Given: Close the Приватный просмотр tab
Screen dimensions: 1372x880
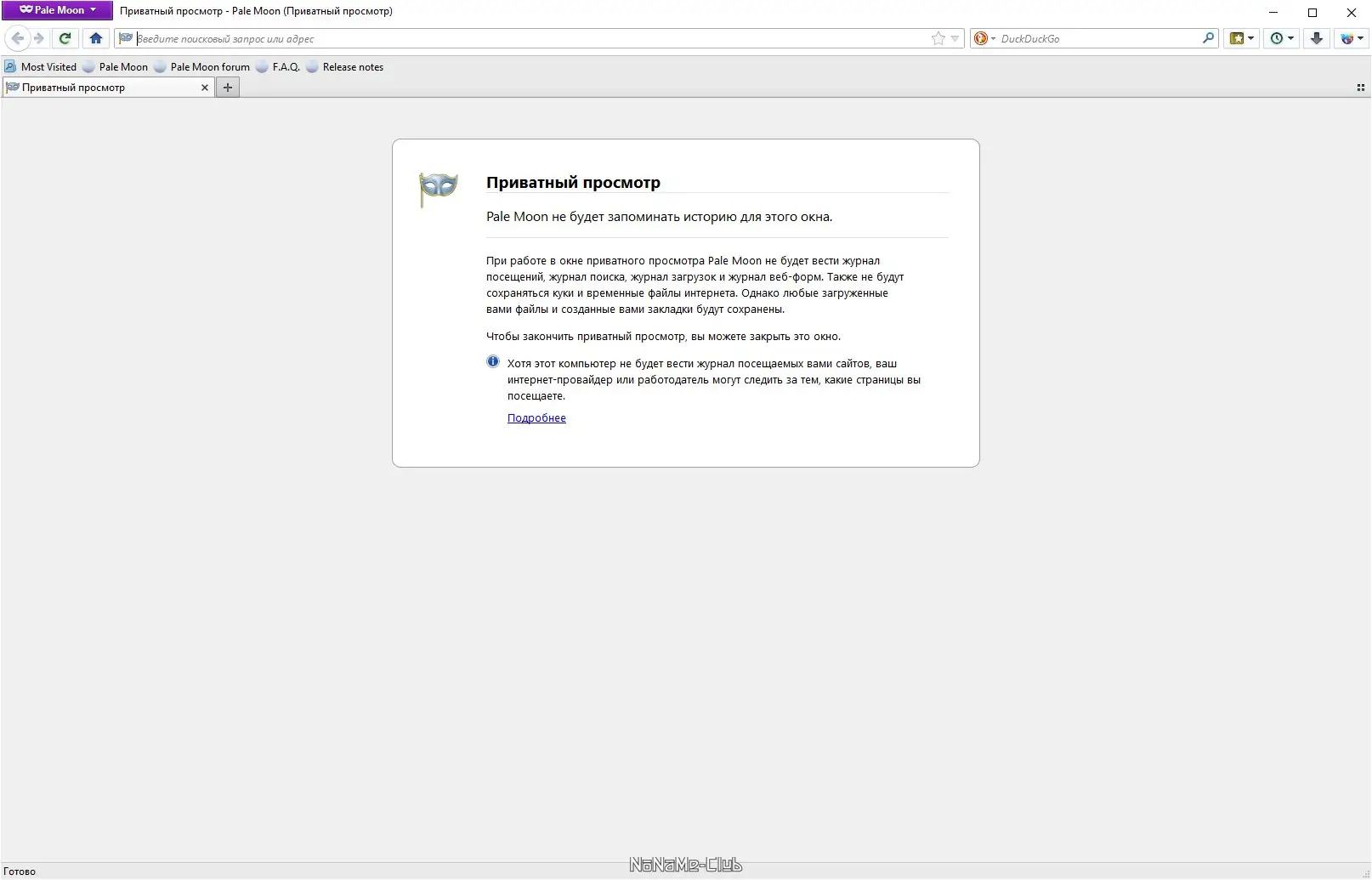Looking at the screenshot, I should 204,88.
